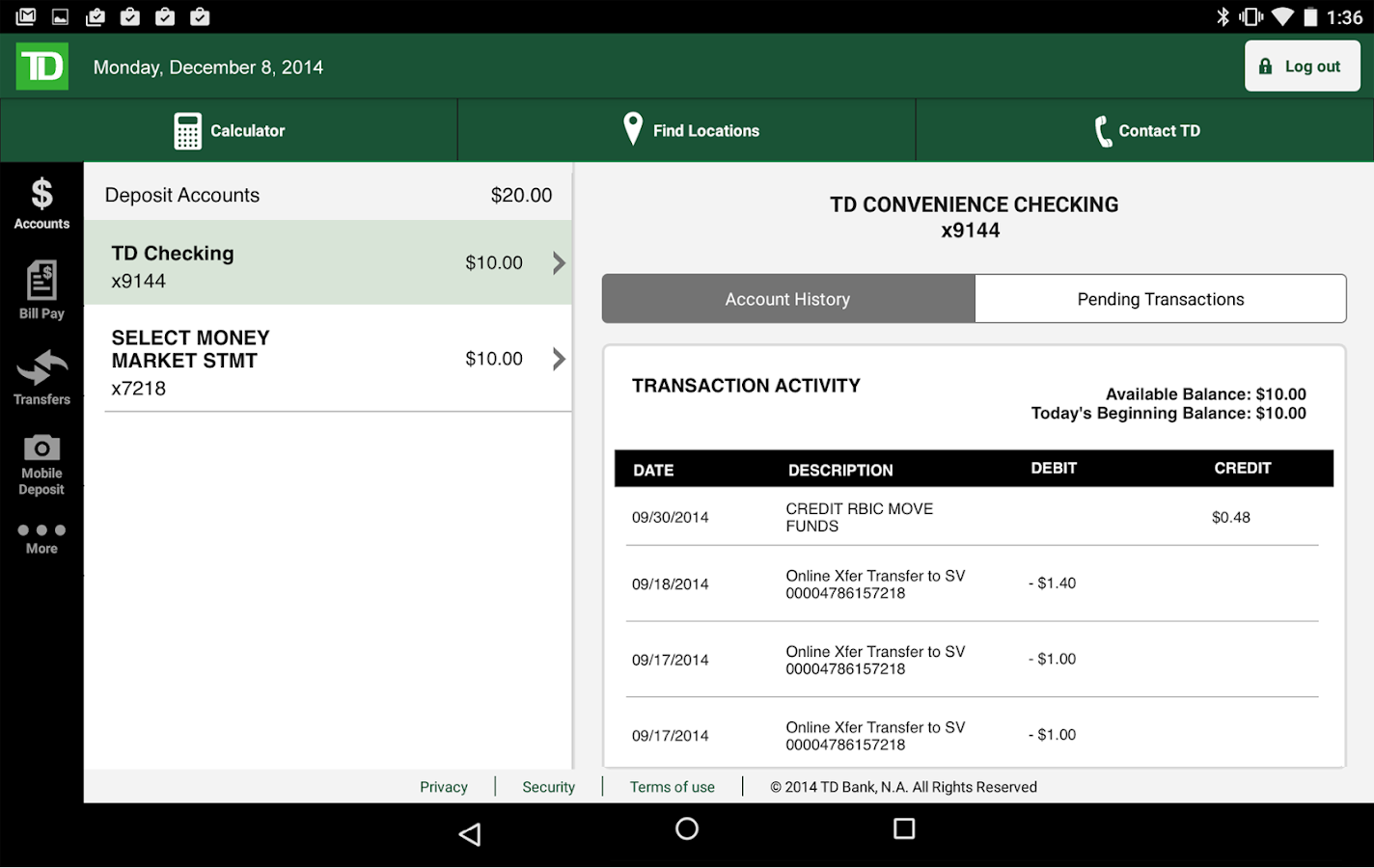Click the Available Balance: $10.00 line
1374x868 pixels.
(x=1206, y=393)
